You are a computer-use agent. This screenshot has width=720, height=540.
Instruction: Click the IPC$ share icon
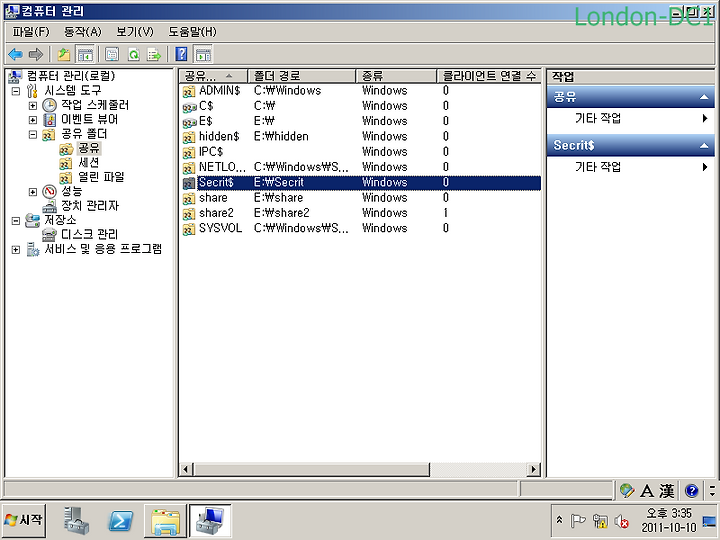coord(189,152)
